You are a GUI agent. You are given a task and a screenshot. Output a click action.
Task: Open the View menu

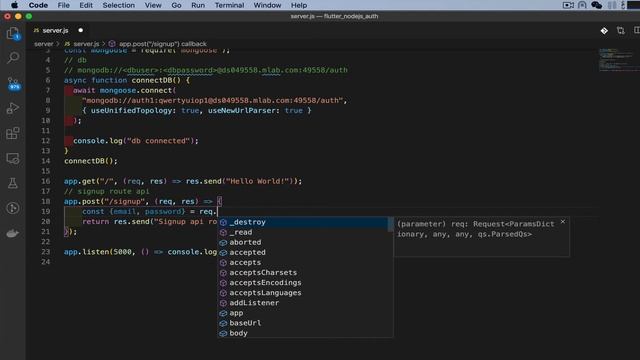click(x=153, y=5)
